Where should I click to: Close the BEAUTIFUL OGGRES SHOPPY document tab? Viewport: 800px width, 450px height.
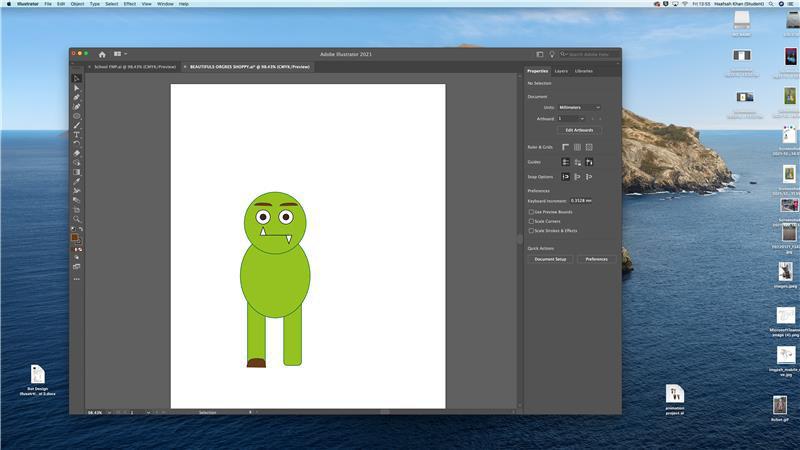[185, 67]
